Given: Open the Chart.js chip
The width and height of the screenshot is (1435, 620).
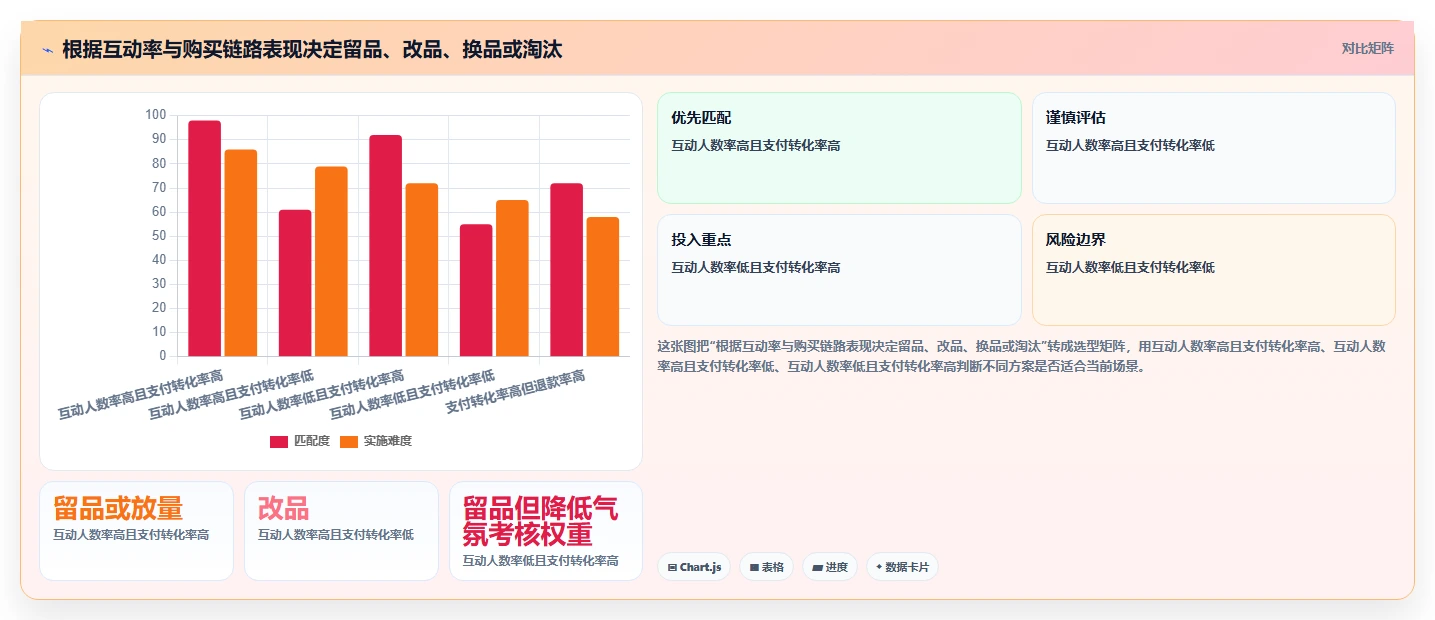Looking at the screenshot, I should click(x=694, y=567).
